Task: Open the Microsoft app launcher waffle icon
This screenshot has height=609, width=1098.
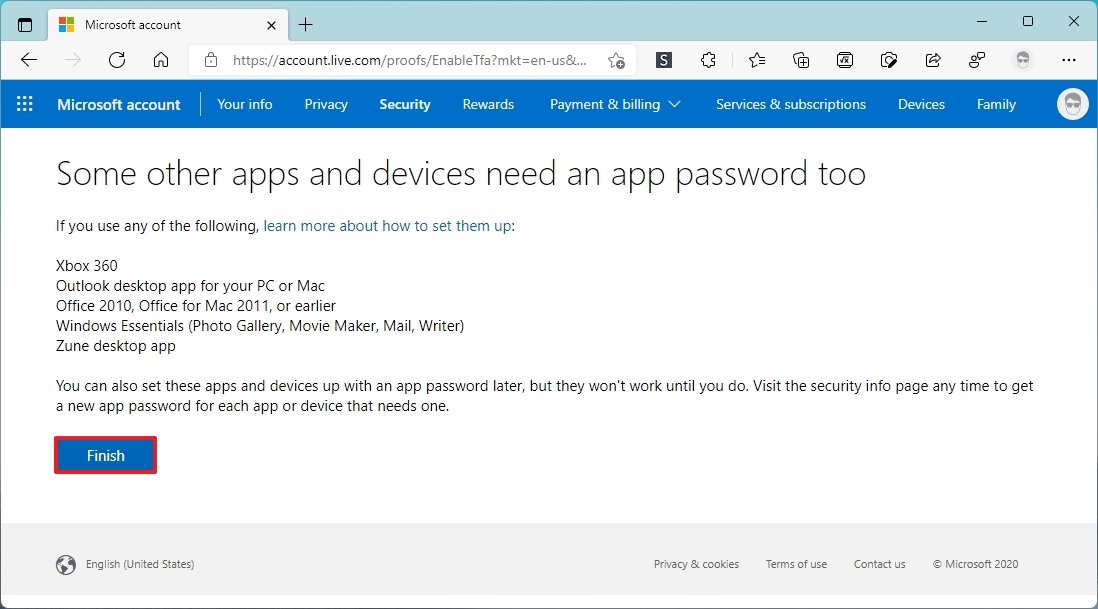Action: [24, 104]
